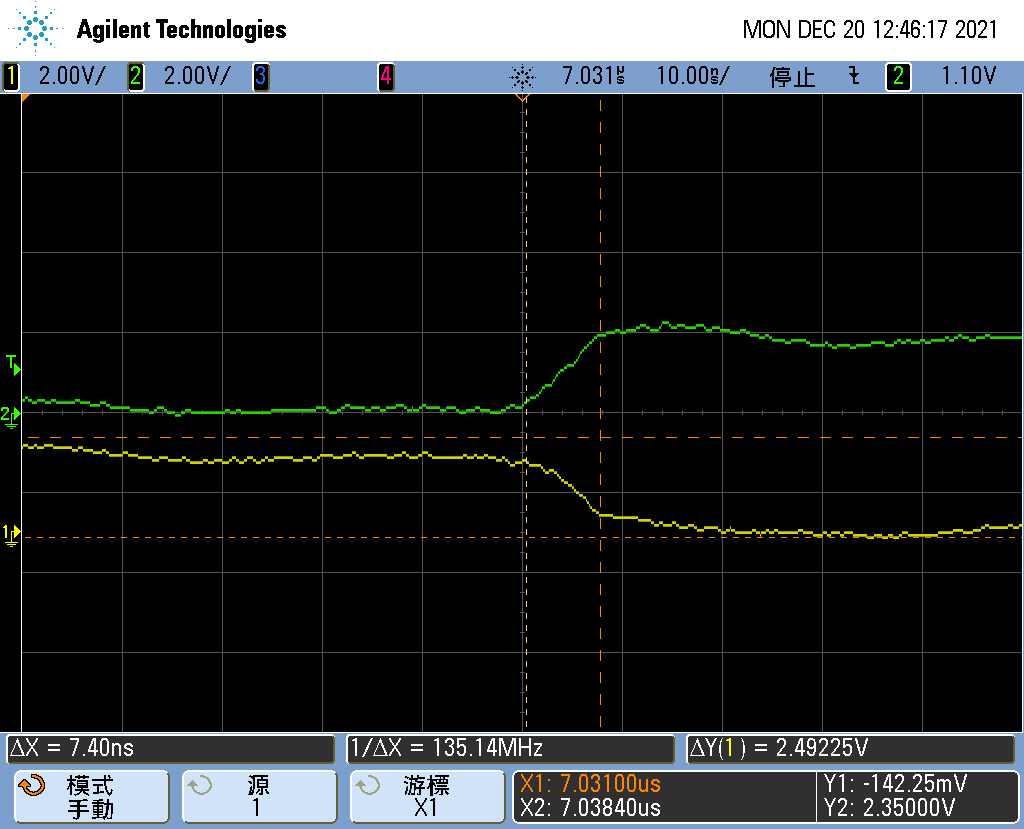Click the Agilent Technologies logo

145,29
